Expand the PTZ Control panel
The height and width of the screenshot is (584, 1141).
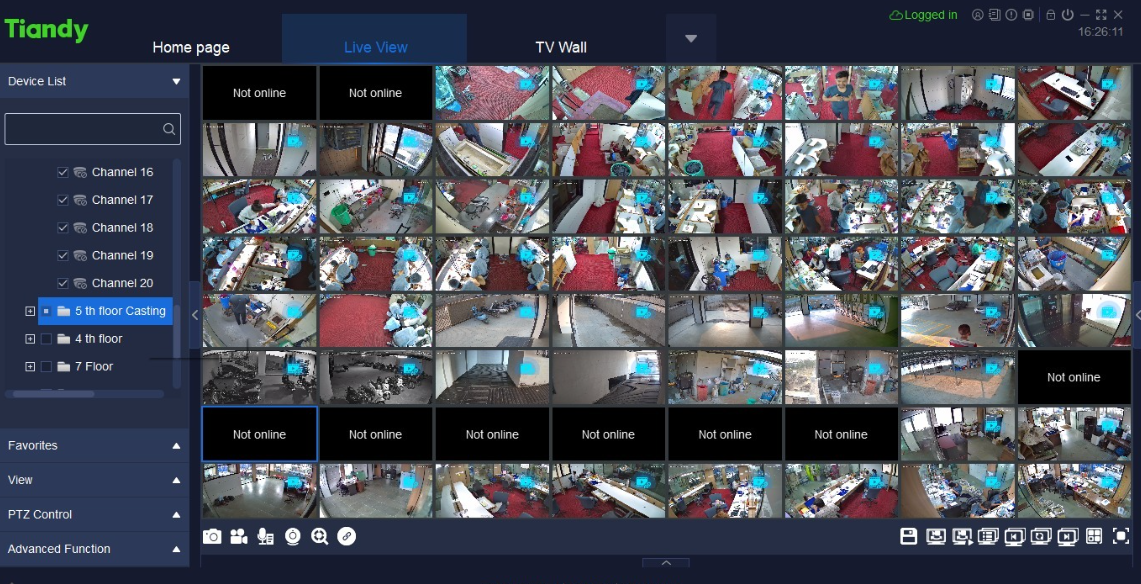(94, 514)
